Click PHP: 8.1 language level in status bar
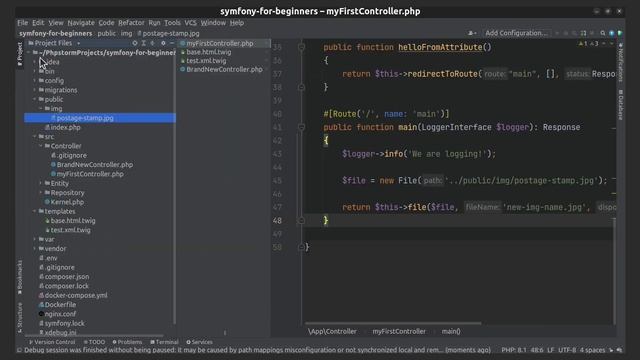640x360 pixels. pos(514,350)
